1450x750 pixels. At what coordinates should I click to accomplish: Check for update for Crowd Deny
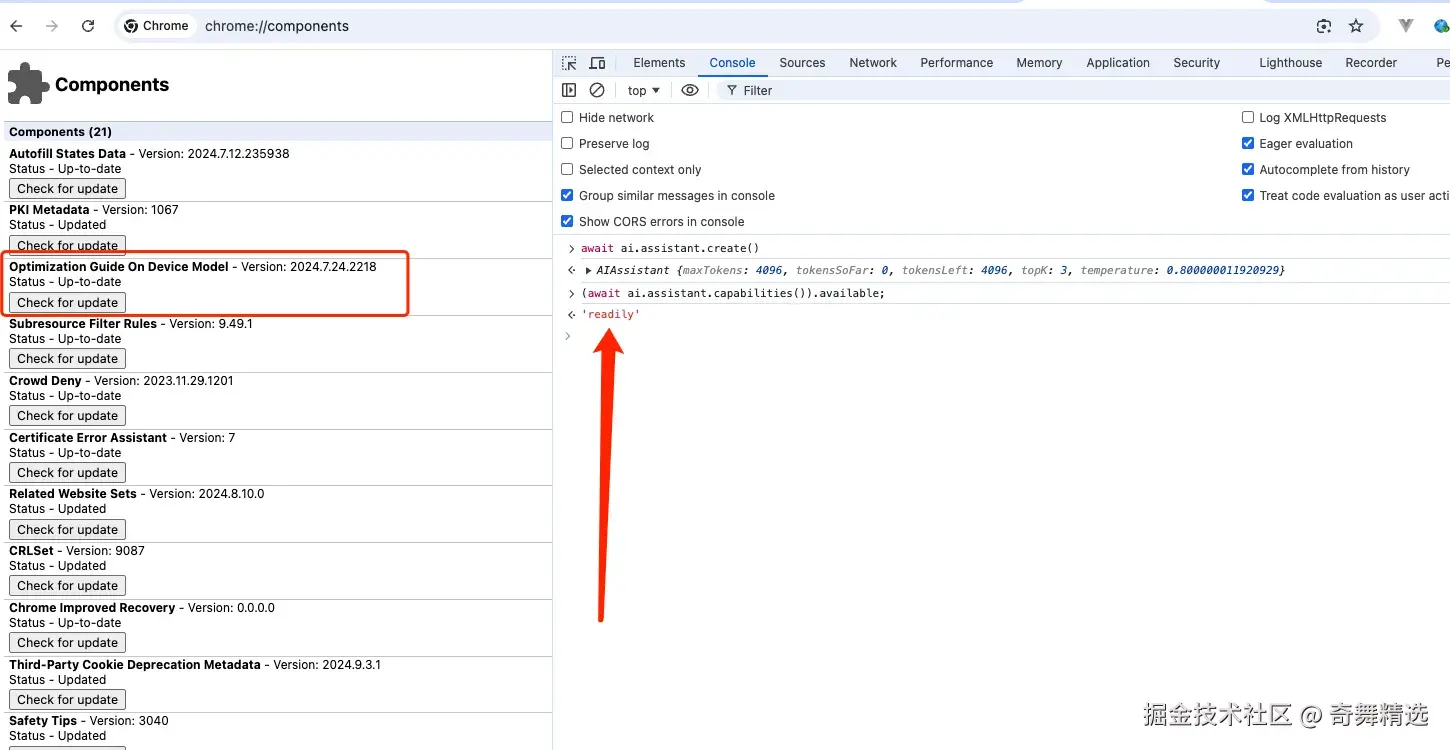[67, 415]
